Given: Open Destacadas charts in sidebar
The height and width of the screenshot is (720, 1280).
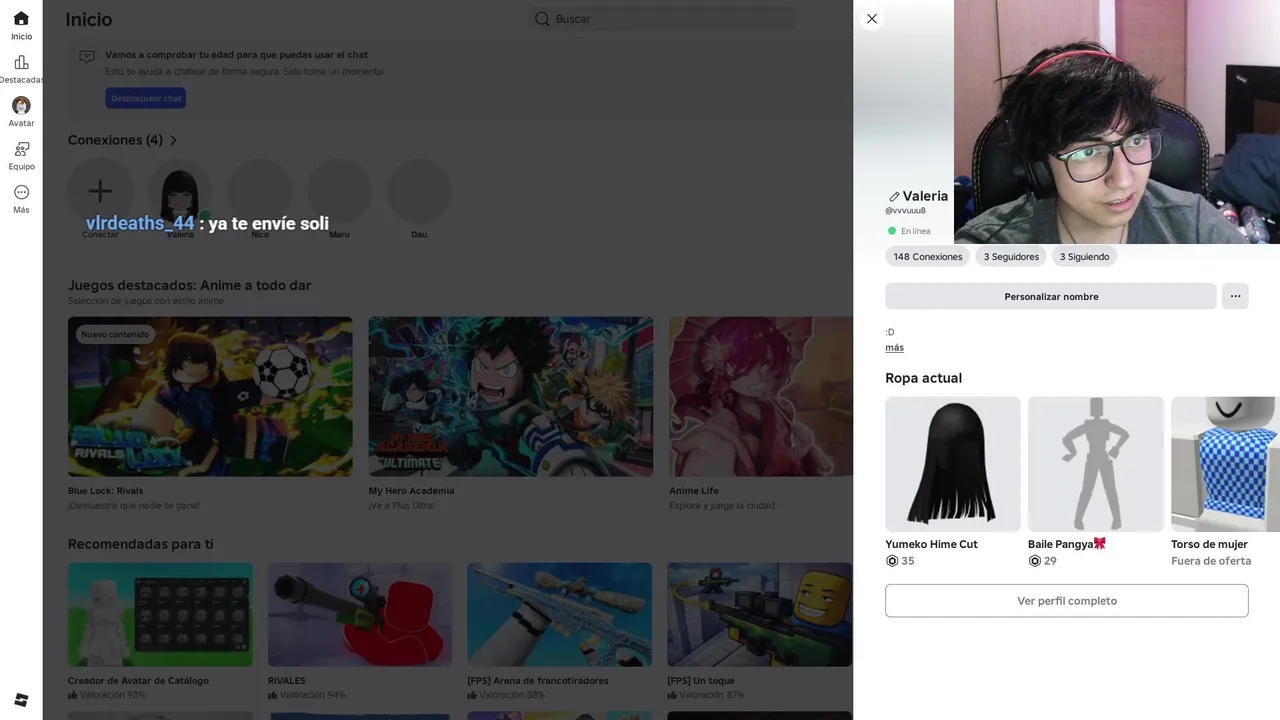Looking at the screenshot, I should (x=21, y=63).
